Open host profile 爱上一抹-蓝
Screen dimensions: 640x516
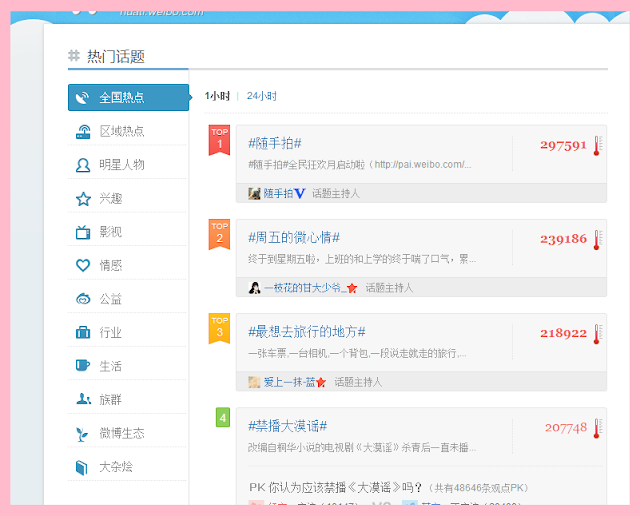tap(289, 383)
